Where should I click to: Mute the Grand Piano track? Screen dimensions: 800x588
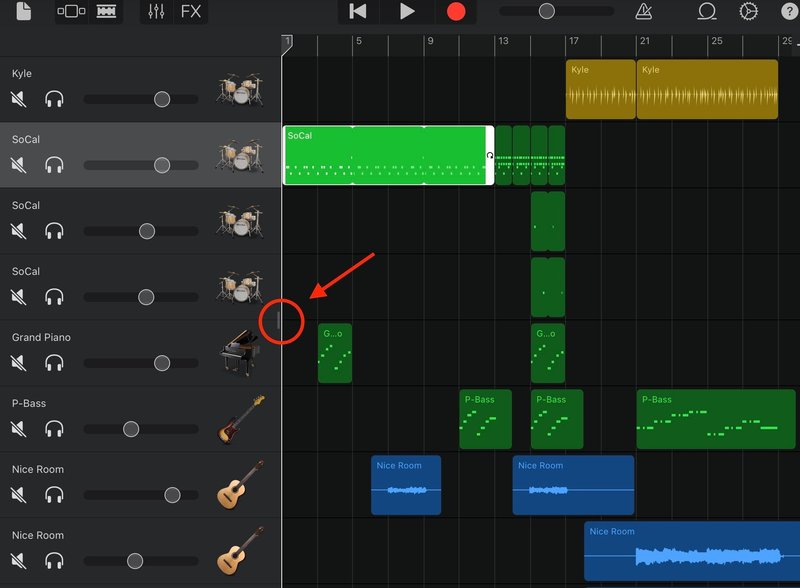point(19,363)
